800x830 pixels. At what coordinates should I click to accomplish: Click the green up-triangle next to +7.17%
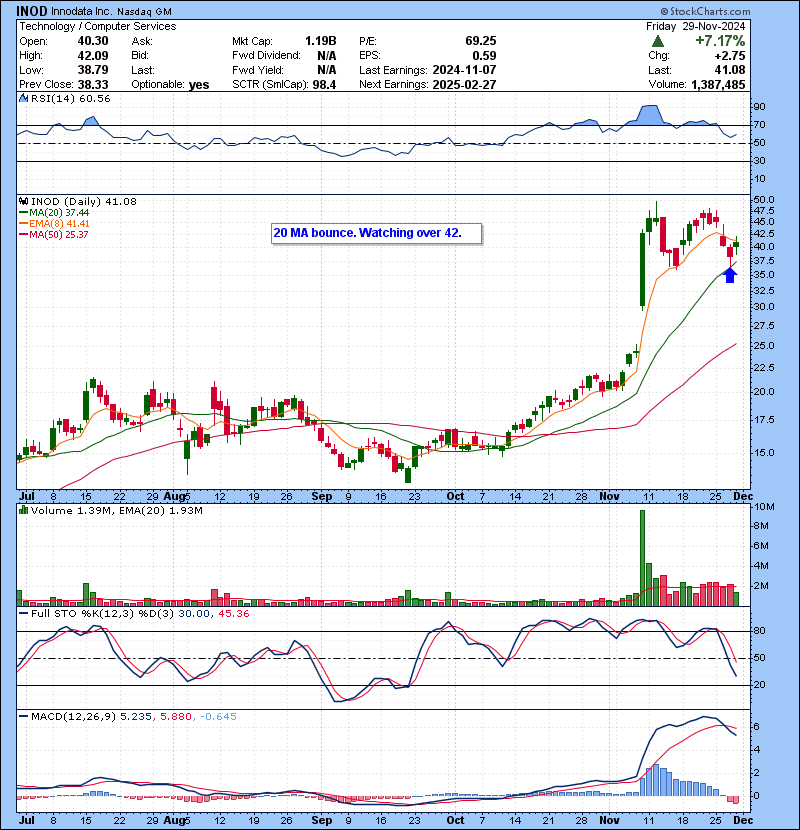658,41
